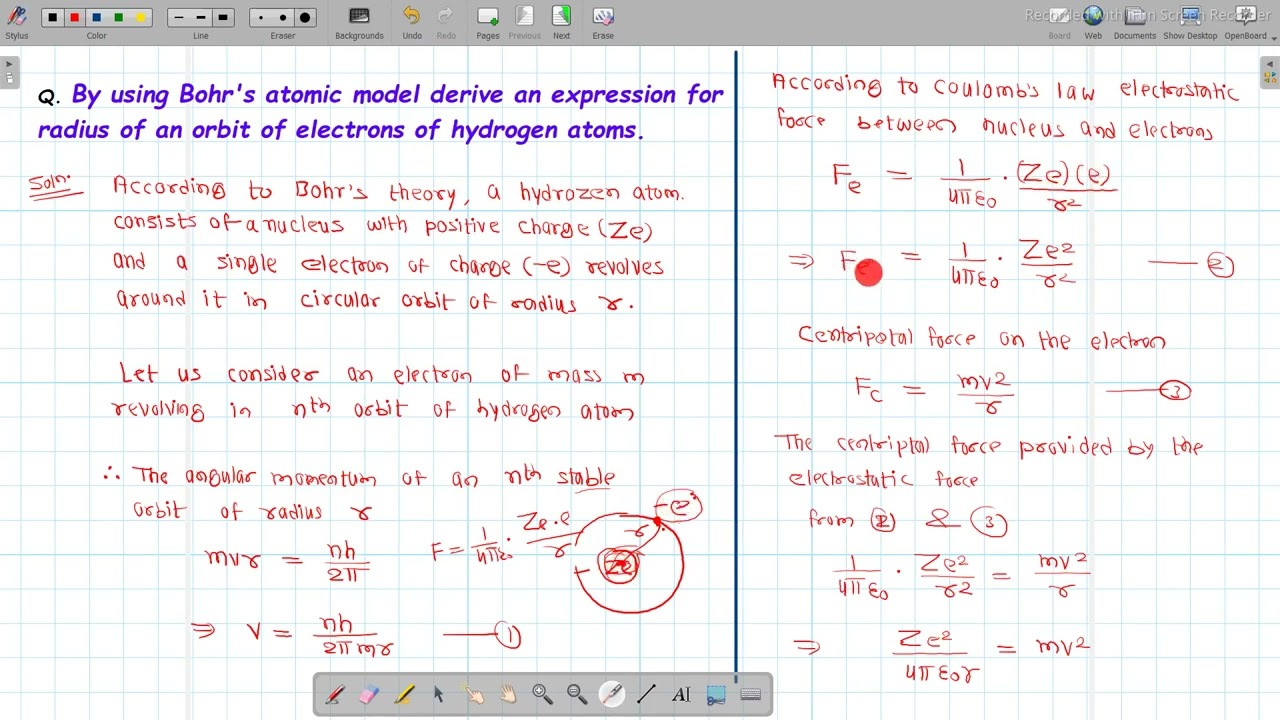Screen dimensions: 1280x720
Task: Go to the Previous page
Action: click(524, 21)
